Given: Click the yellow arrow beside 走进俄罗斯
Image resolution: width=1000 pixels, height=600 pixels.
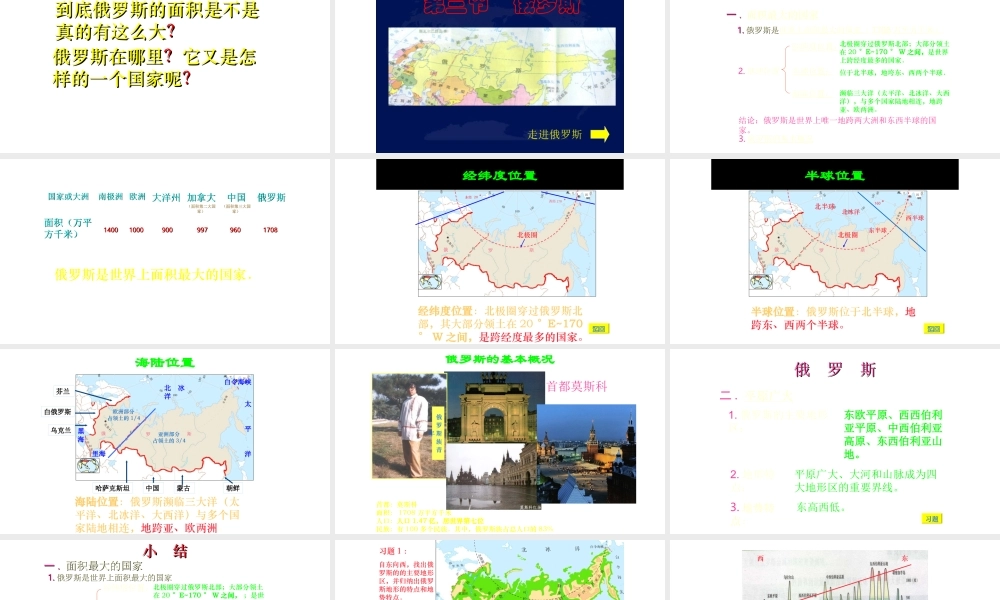Looking at the screenshot, I should [x=599, y=134].
